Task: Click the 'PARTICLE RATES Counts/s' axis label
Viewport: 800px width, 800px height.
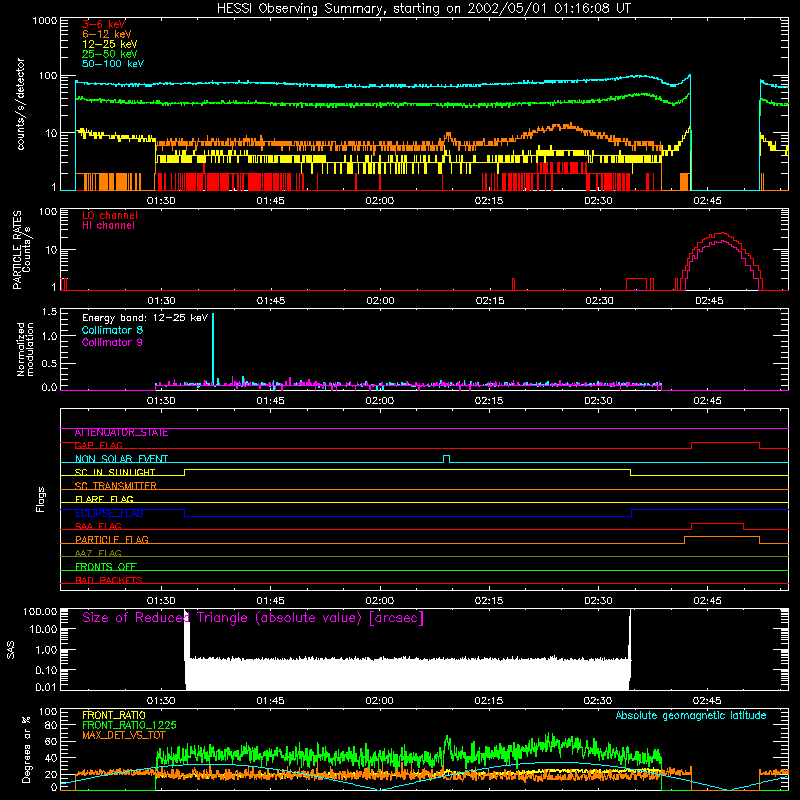Action: pos(21,249)
